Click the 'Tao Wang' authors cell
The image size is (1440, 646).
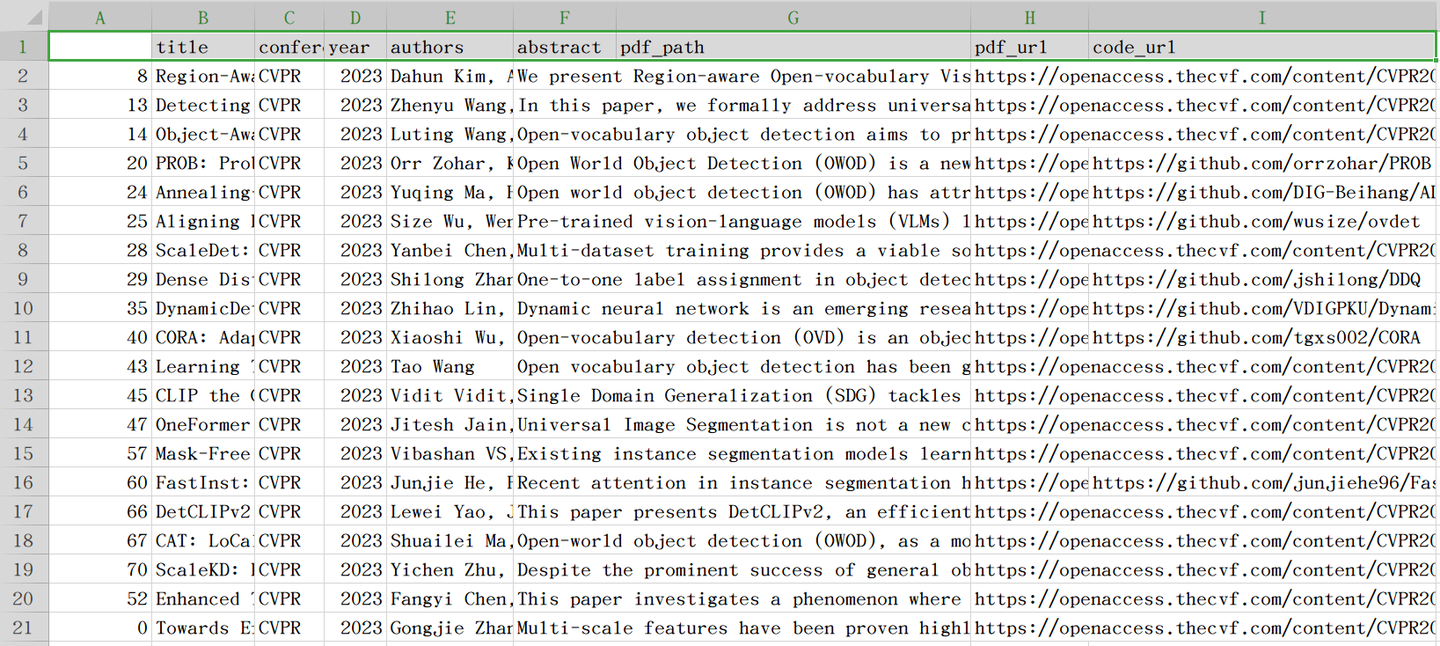[x=450, y=367]
